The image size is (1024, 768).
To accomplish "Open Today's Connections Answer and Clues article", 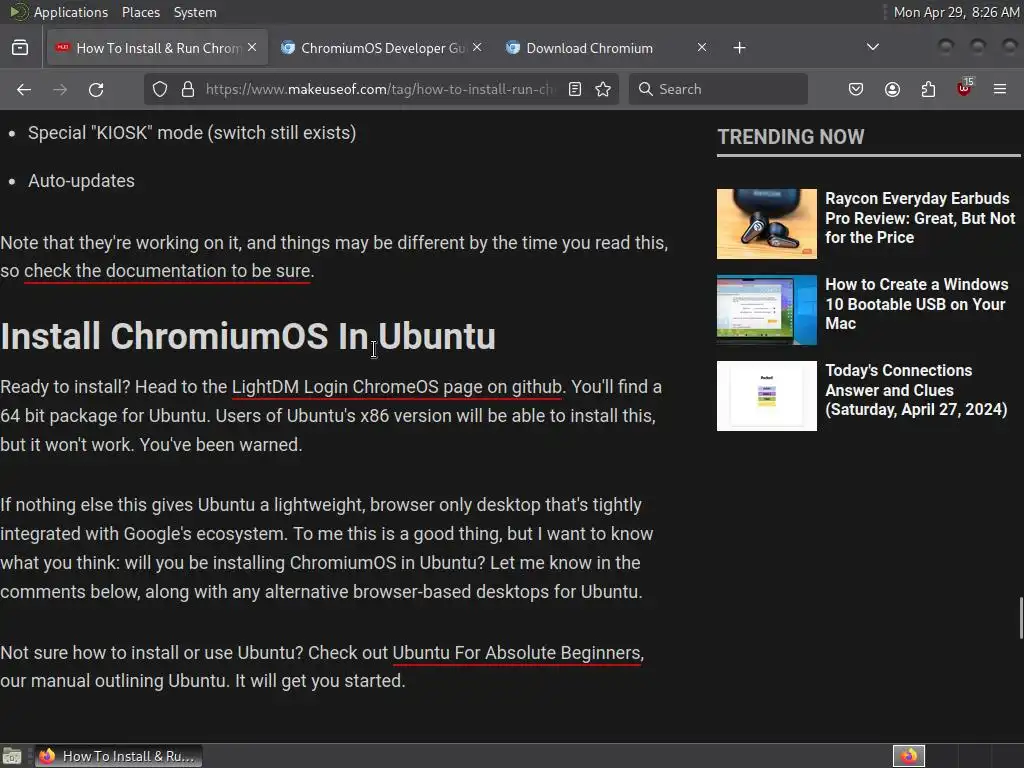I will tap(916, 391).
